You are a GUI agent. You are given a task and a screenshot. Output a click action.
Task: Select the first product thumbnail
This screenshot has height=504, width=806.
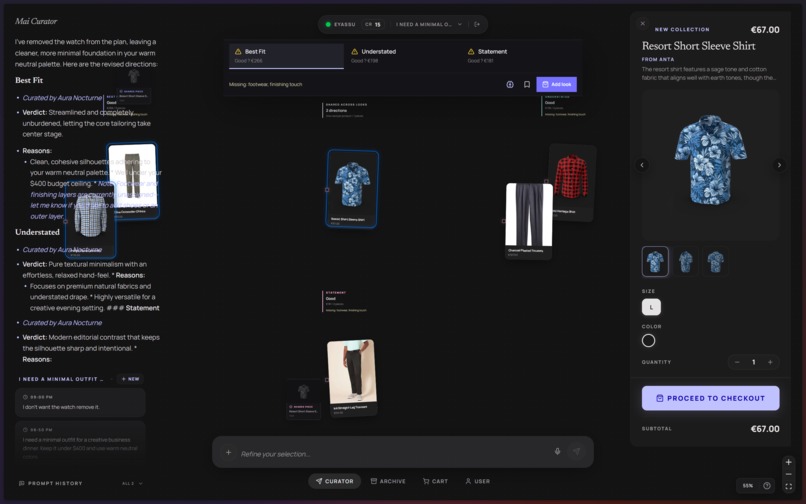pyautogui.click(x=655, y=261)
